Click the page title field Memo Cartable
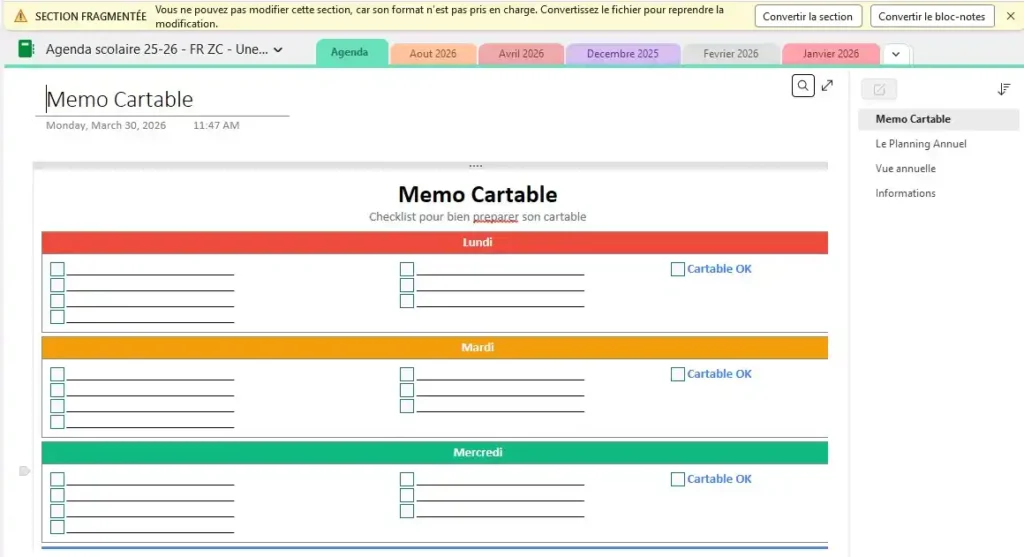 point(163,99)
